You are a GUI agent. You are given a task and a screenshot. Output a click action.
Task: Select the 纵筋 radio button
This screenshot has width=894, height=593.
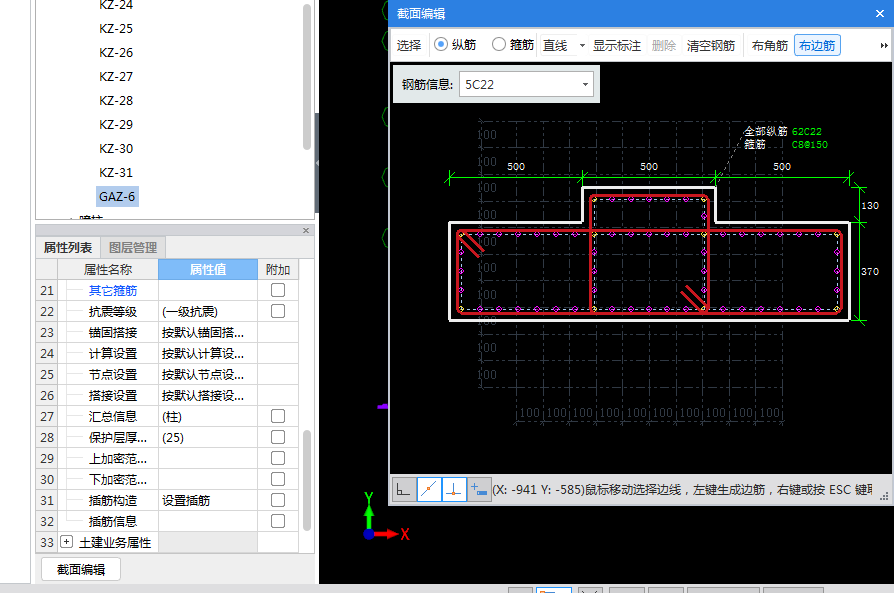coord(441,44)
